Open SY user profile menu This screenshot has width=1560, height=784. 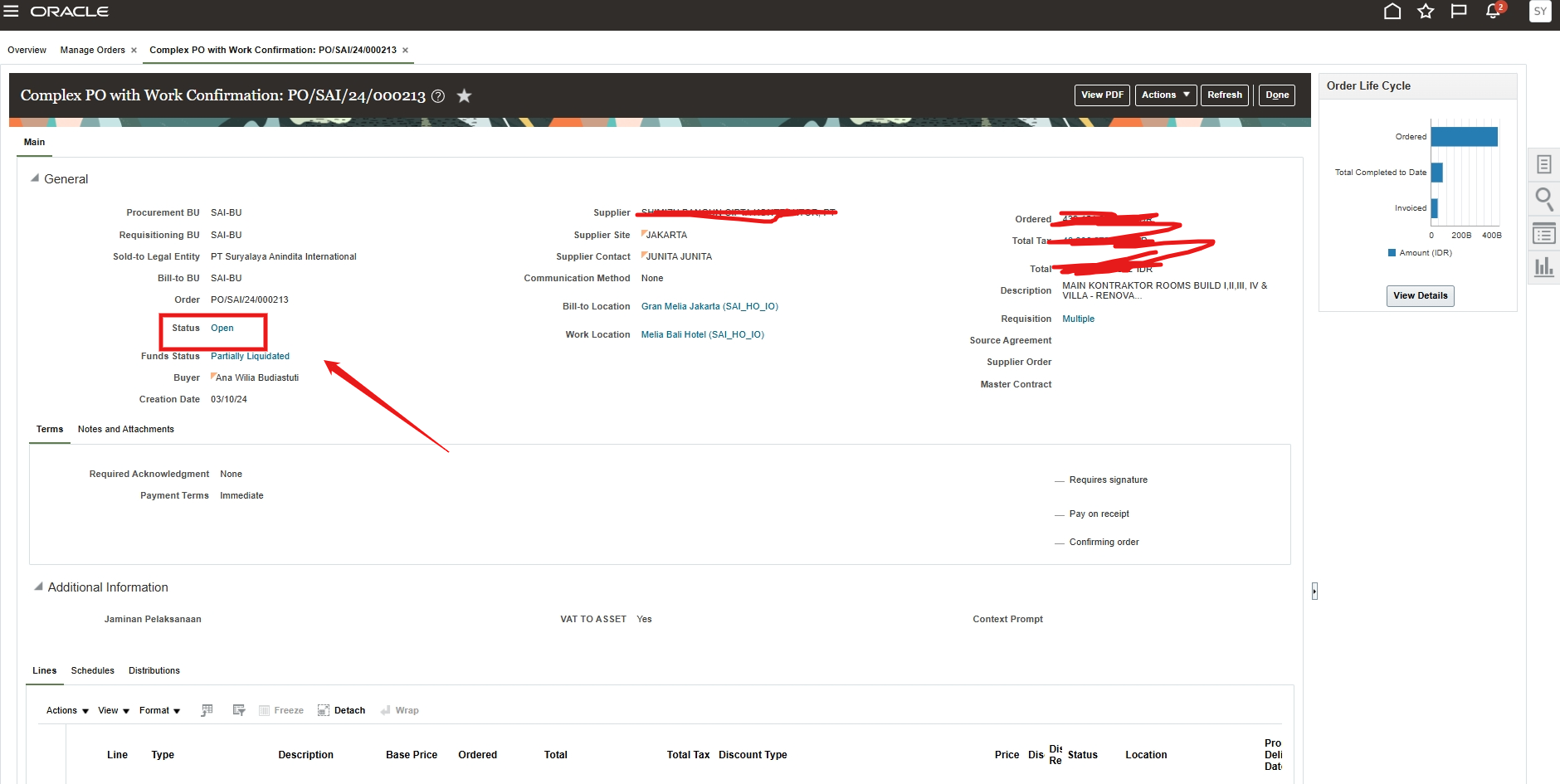coord(1540,12)
